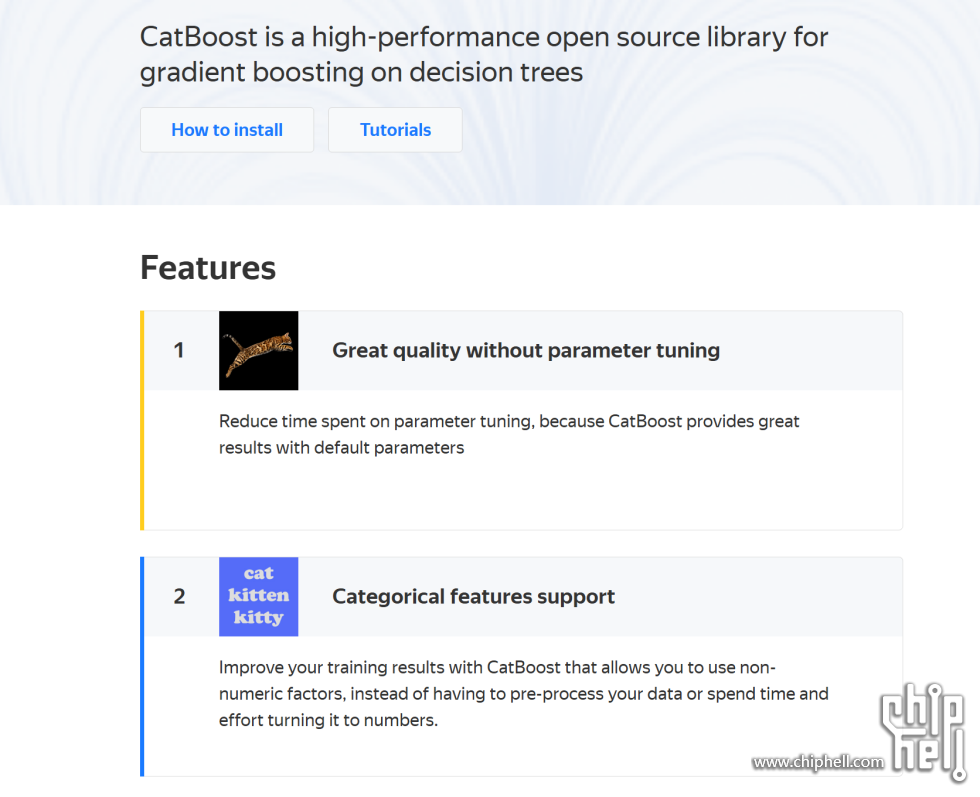Image resolution: width=980 pixels, height=797 pixels.
Task: Click the empty area inside feature 1 card
Action: point(522,495)
